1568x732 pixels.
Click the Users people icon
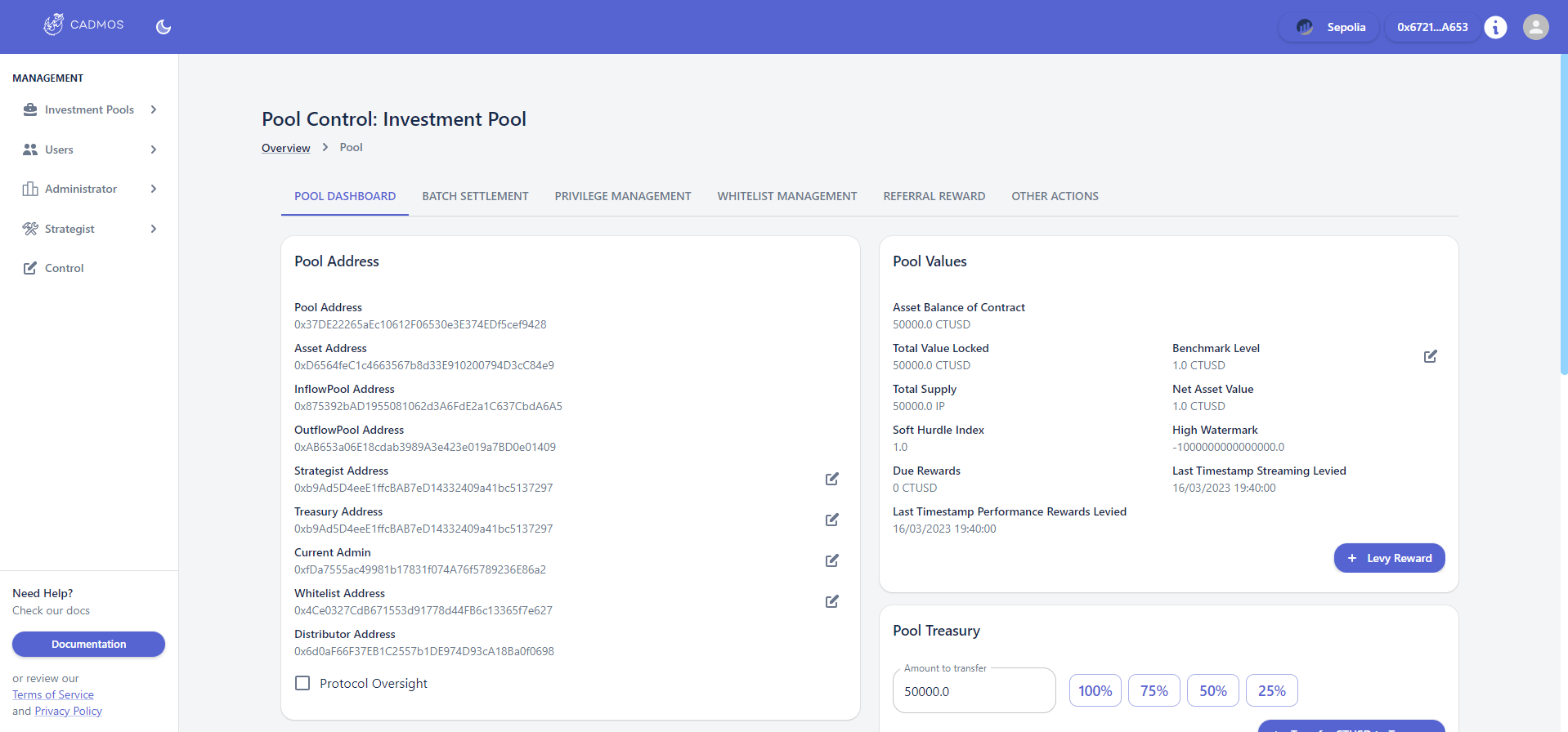point(30,150)
